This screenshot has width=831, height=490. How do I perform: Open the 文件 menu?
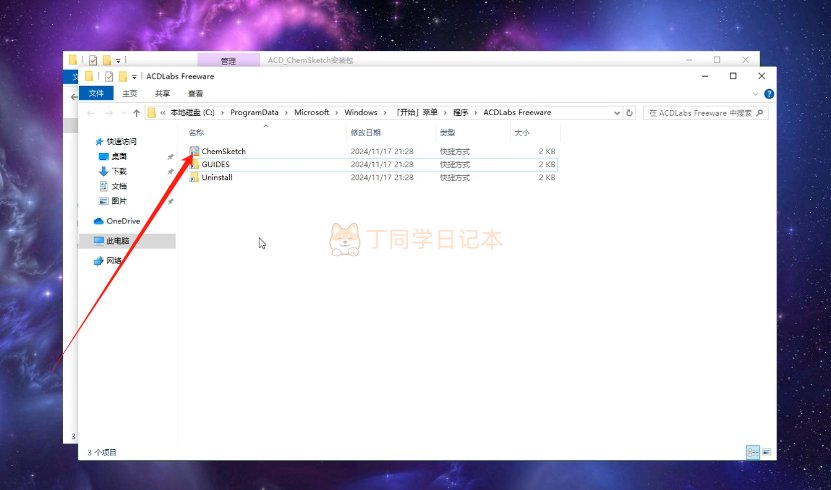[96, 93]
